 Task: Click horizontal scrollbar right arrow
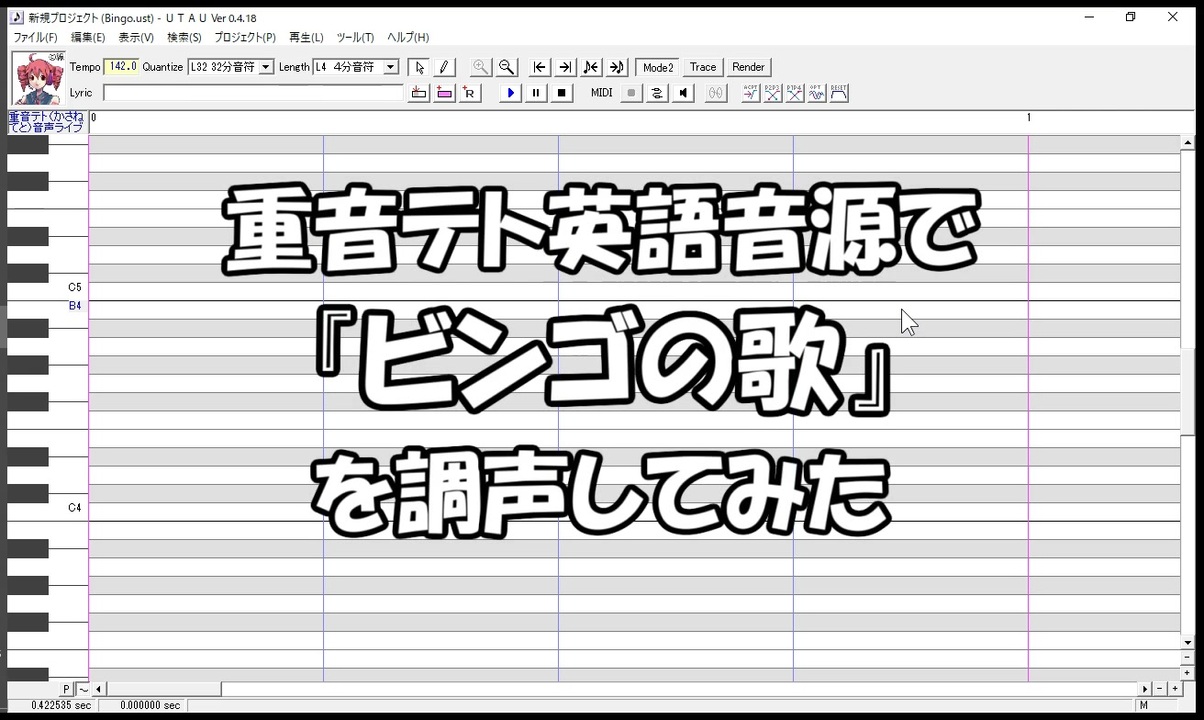pos(1145,689)
